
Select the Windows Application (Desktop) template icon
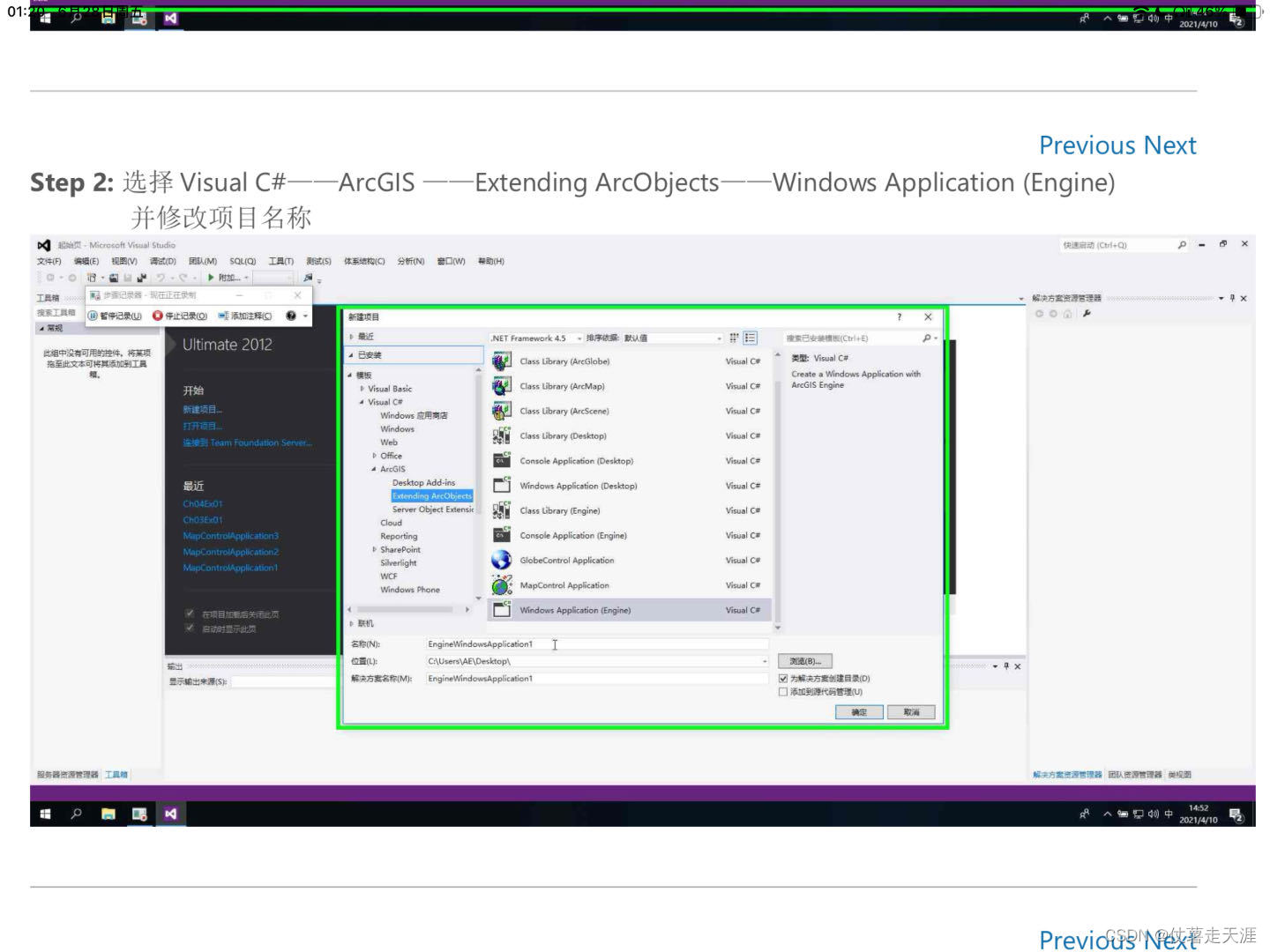coord(502,485)
